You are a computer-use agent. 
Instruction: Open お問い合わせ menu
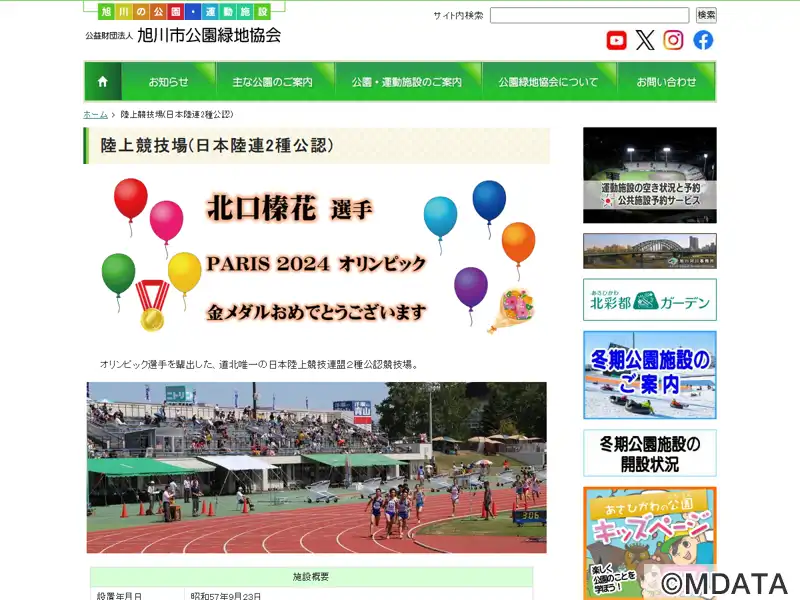(x=666, y=82)
